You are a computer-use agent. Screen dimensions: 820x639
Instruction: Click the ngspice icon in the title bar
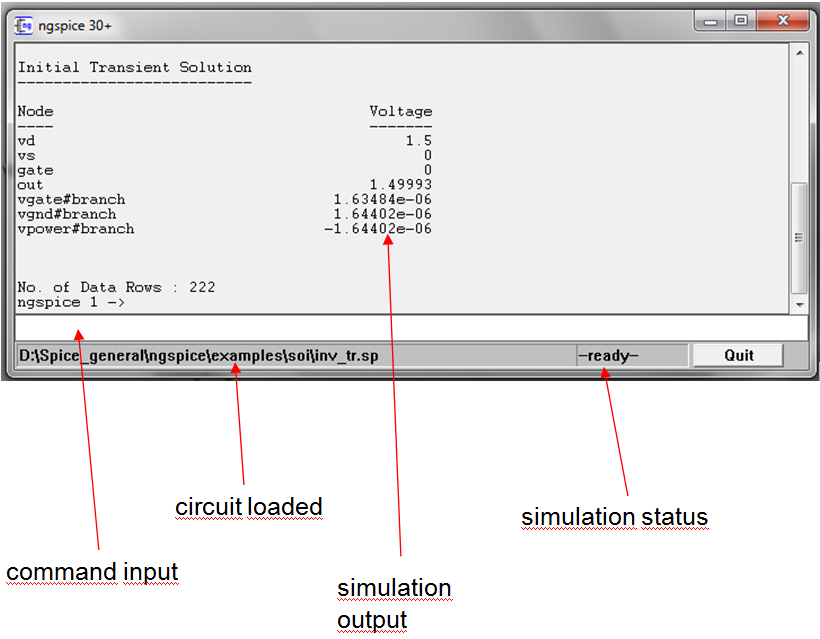pyautogui.click(x=23, y=25)
